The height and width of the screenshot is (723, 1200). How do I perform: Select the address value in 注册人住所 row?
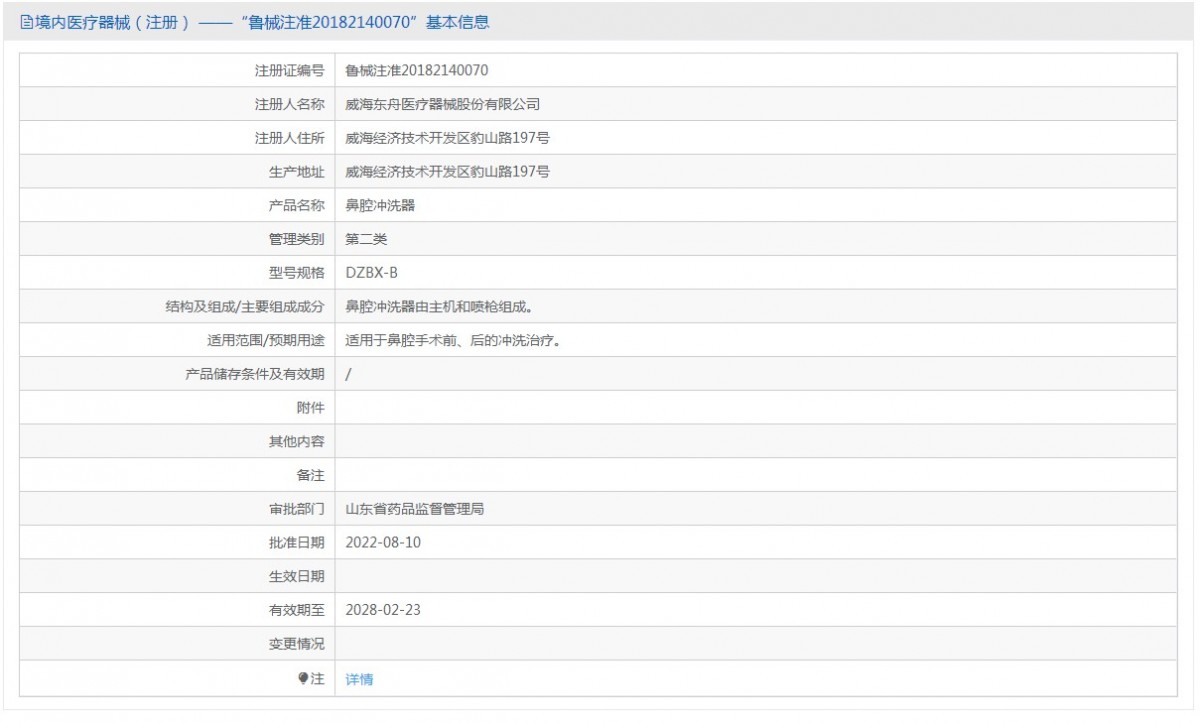(447, 138)
